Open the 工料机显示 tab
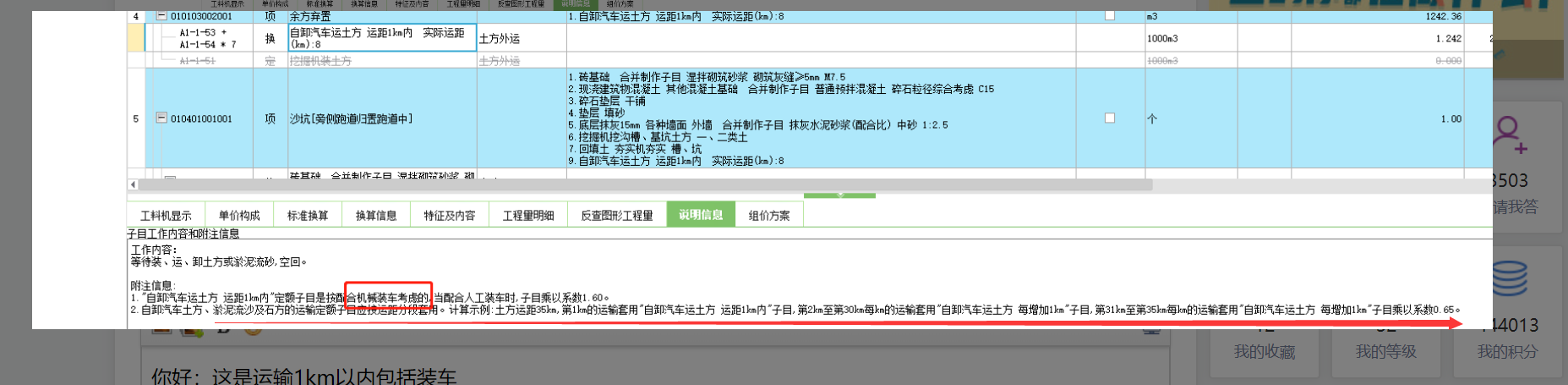 pos(166,216)
